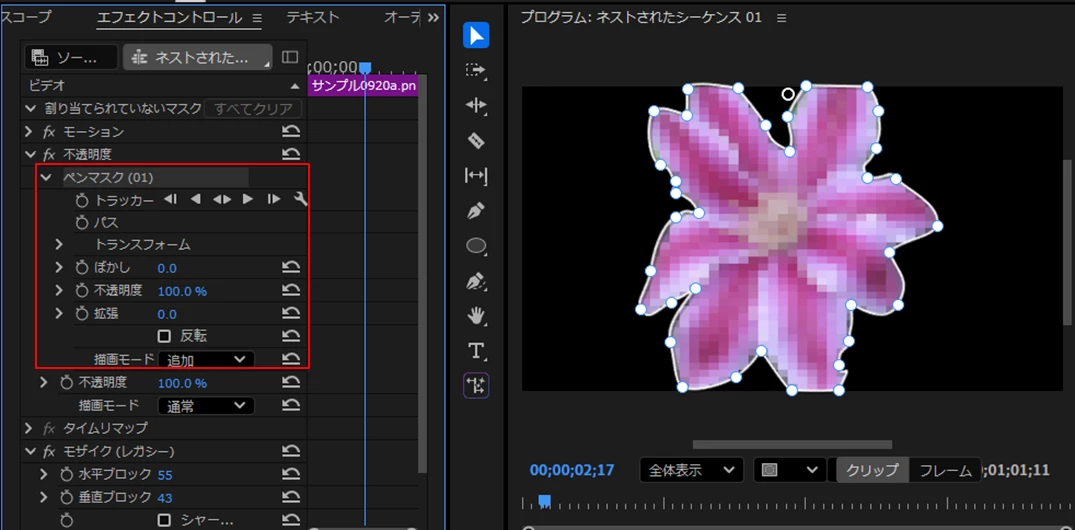Track selected mask forward

[x=248, y=200]
